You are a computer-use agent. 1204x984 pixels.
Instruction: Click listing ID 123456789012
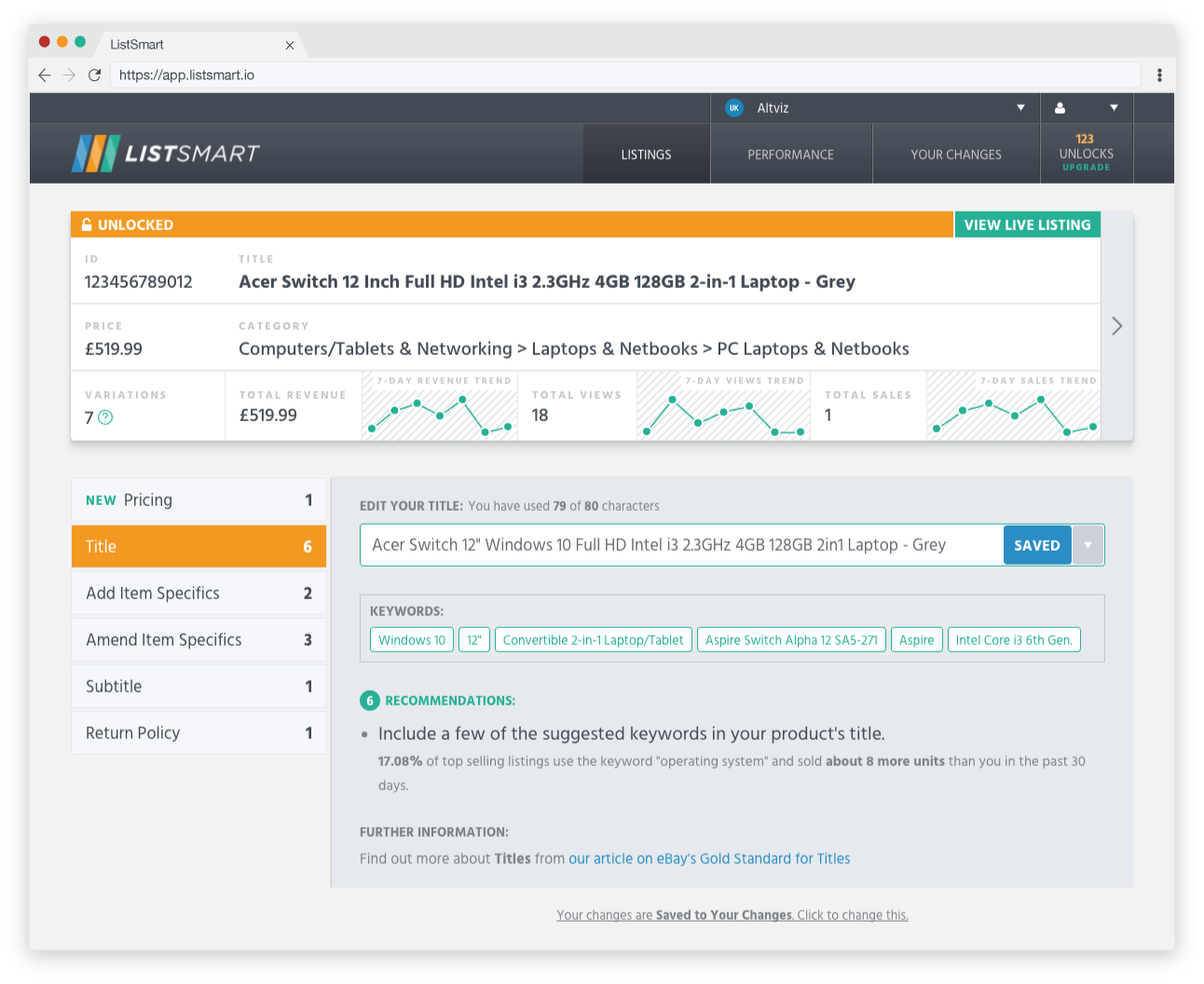(139, 282)
